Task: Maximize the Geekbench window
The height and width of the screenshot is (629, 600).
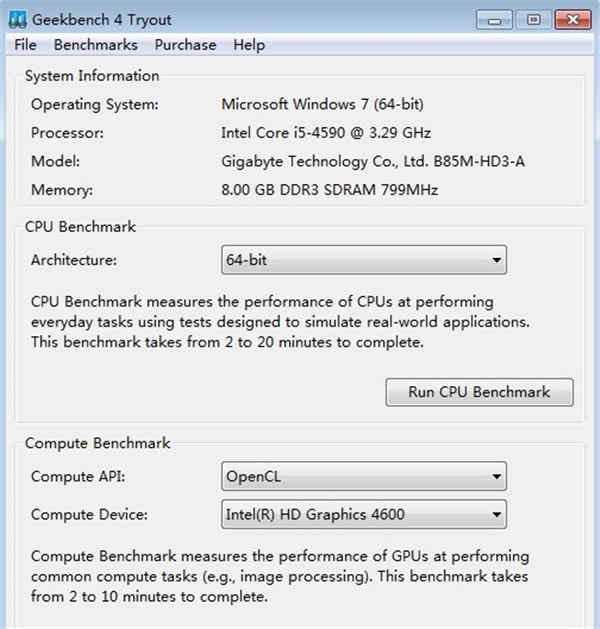Action: pos(532,18)
